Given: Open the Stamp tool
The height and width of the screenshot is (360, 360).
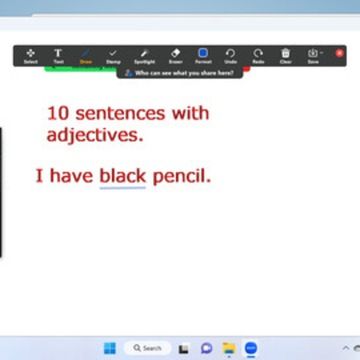Looking at the screenshot, I should [113, 56].
